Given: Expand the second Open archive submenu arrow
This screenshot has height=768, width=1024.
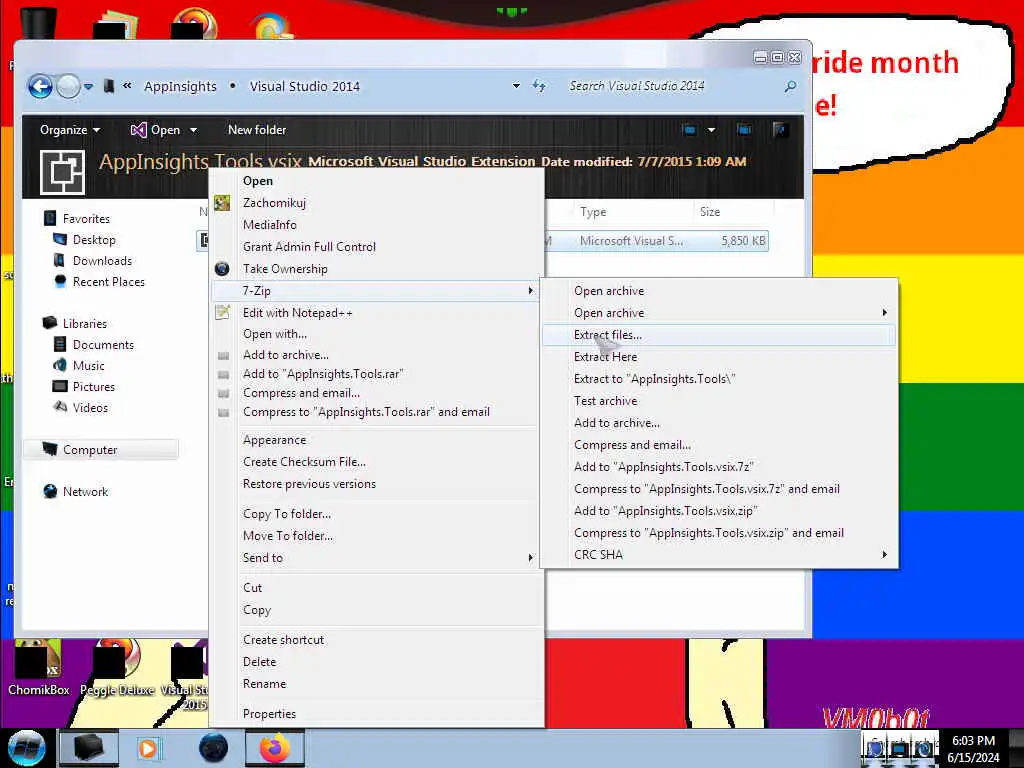Looking at the screenshot, I should pos(884,313).
